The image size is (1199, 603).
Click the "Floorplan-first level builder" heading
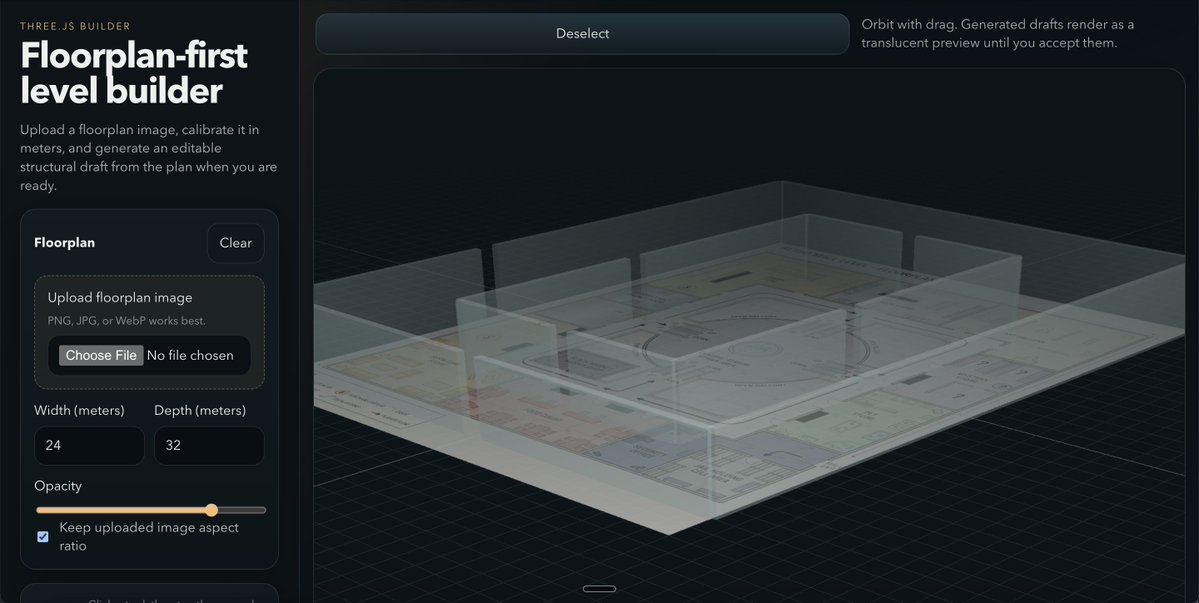coord(134,73)
